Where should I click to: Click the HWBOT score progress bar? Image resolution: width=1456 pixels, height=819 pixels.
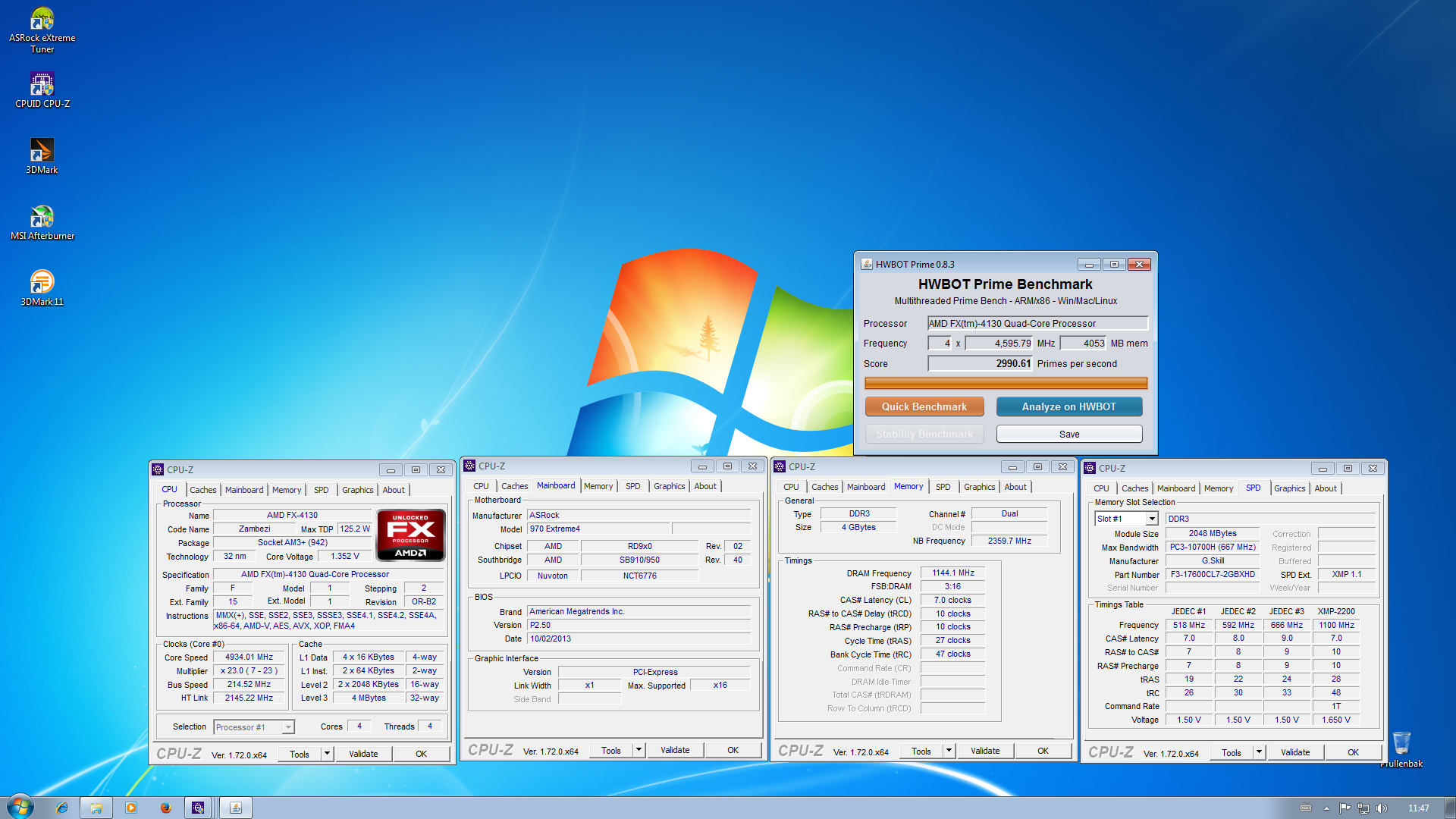[1006, 383]
